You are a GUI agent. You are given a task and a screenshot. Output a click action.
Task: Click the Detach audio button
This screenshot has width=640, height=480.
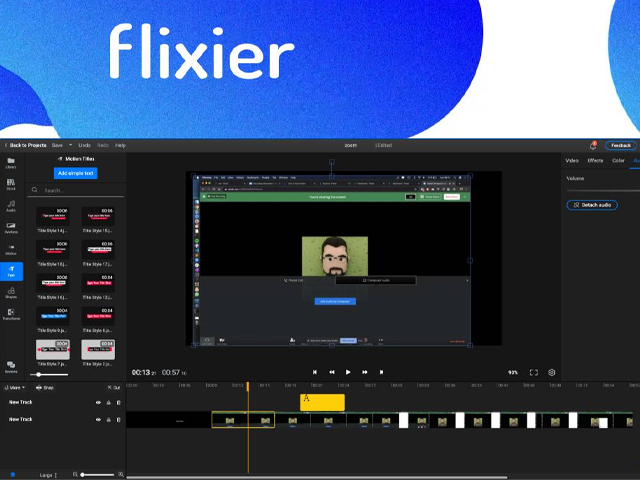coord(592,205)
